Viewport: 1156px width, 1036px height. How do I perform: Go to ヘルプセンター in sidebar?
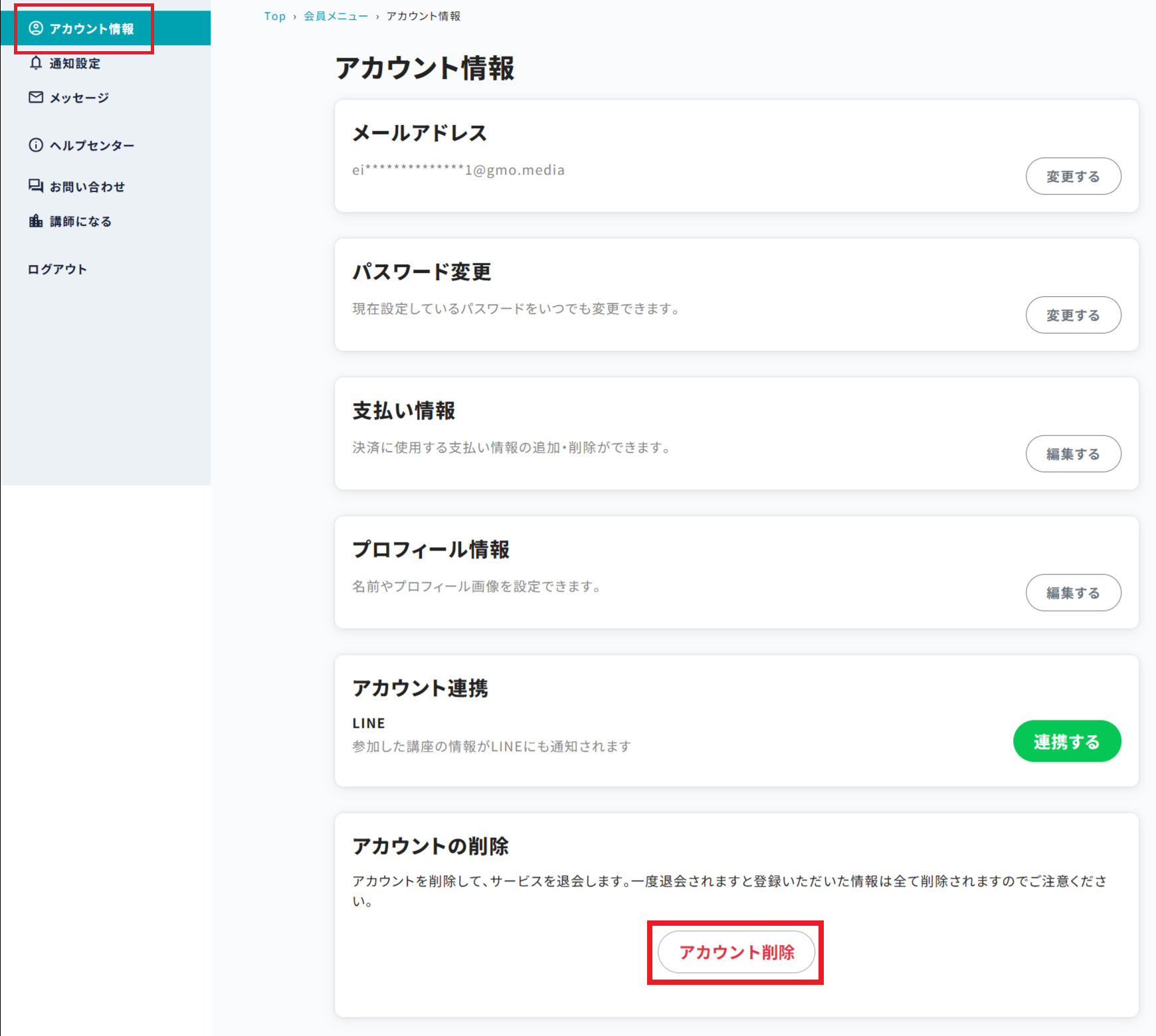(92, 146)
